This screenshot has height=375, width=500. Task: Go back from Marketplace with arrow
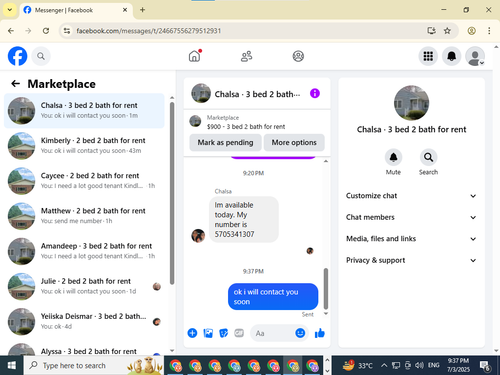tap(16, 83)
